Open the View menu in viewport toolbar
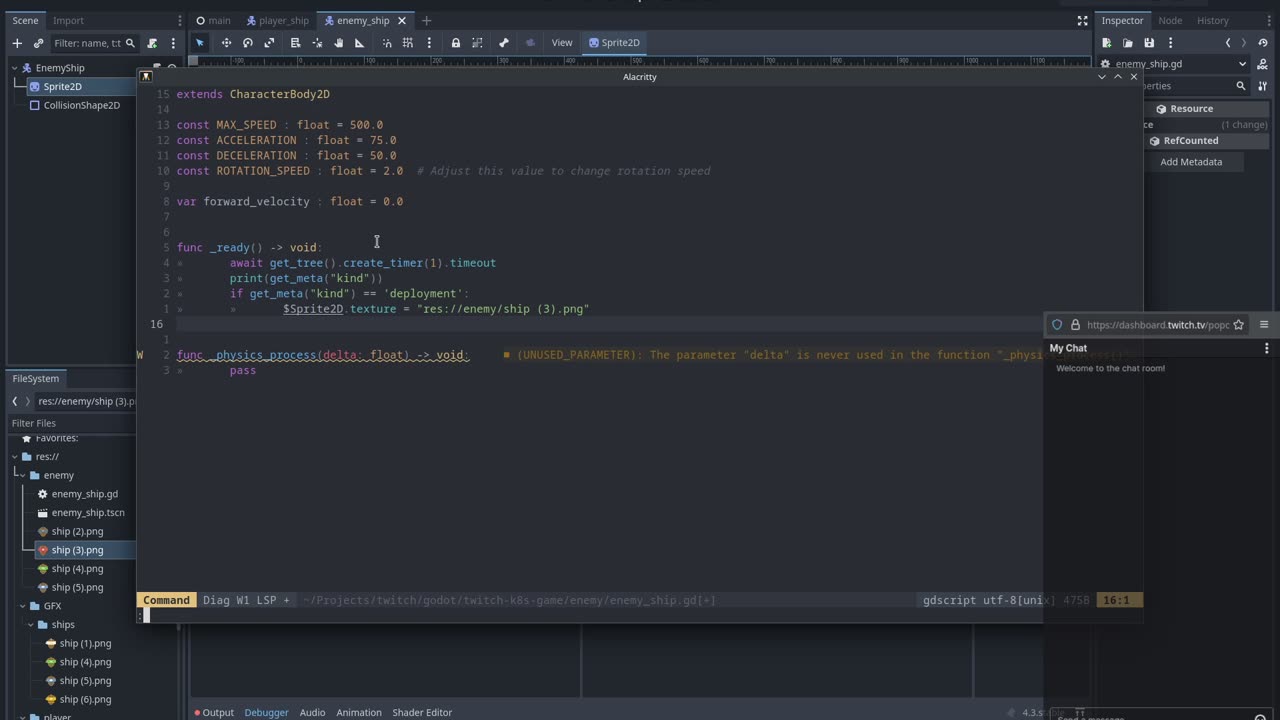Image resolution: width=1280 pixels, height=720 pixels. click(562, 43)
